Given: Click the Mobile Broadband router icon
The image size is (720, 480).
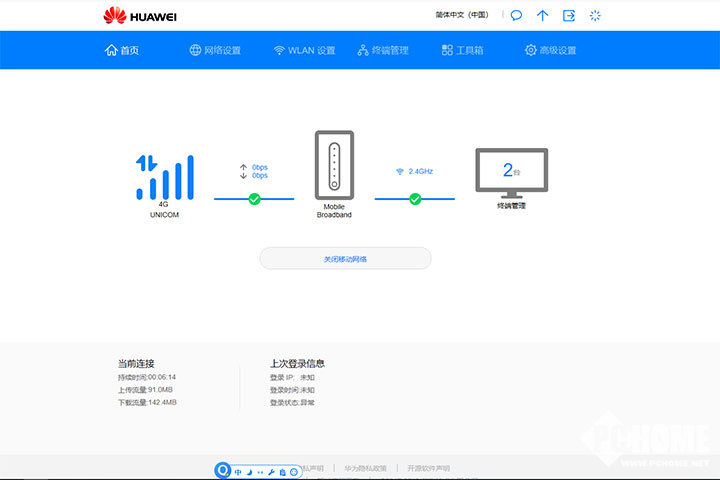Looking at the screenshot, I should point(334,165).
